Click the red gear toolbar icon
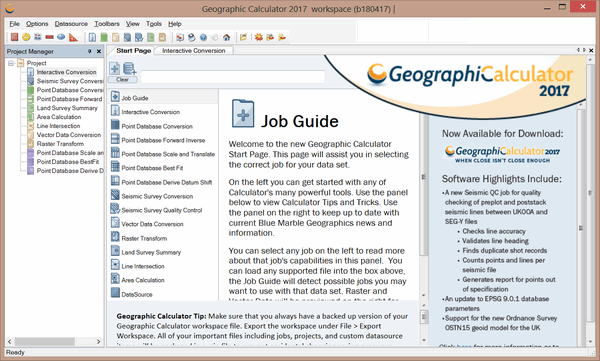600x361 pixels. (259, 37)
